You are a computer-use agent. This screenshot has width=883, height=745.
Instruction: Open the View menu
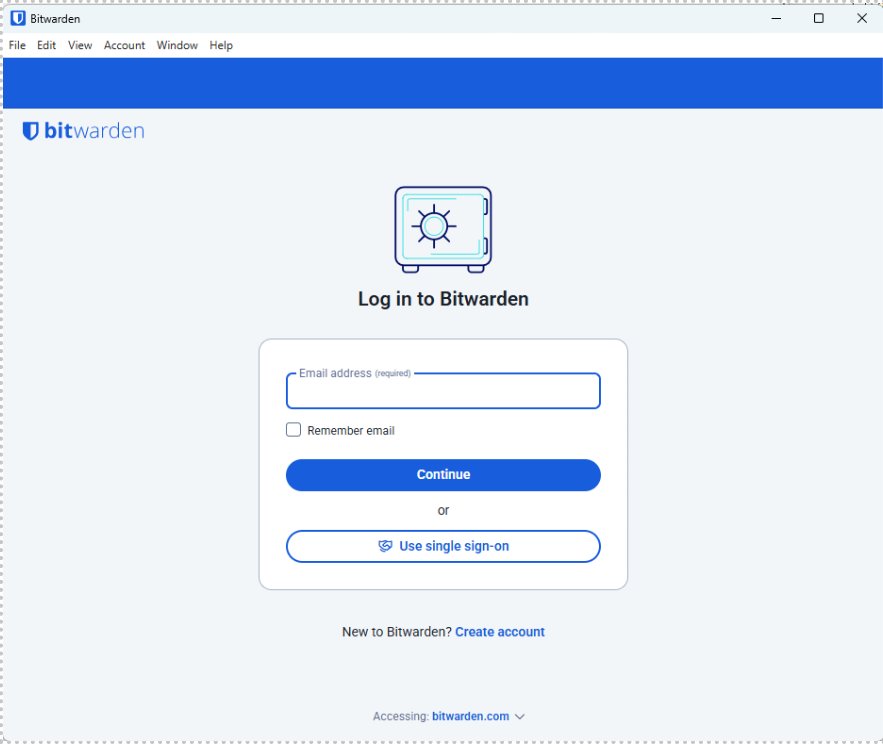80,45
